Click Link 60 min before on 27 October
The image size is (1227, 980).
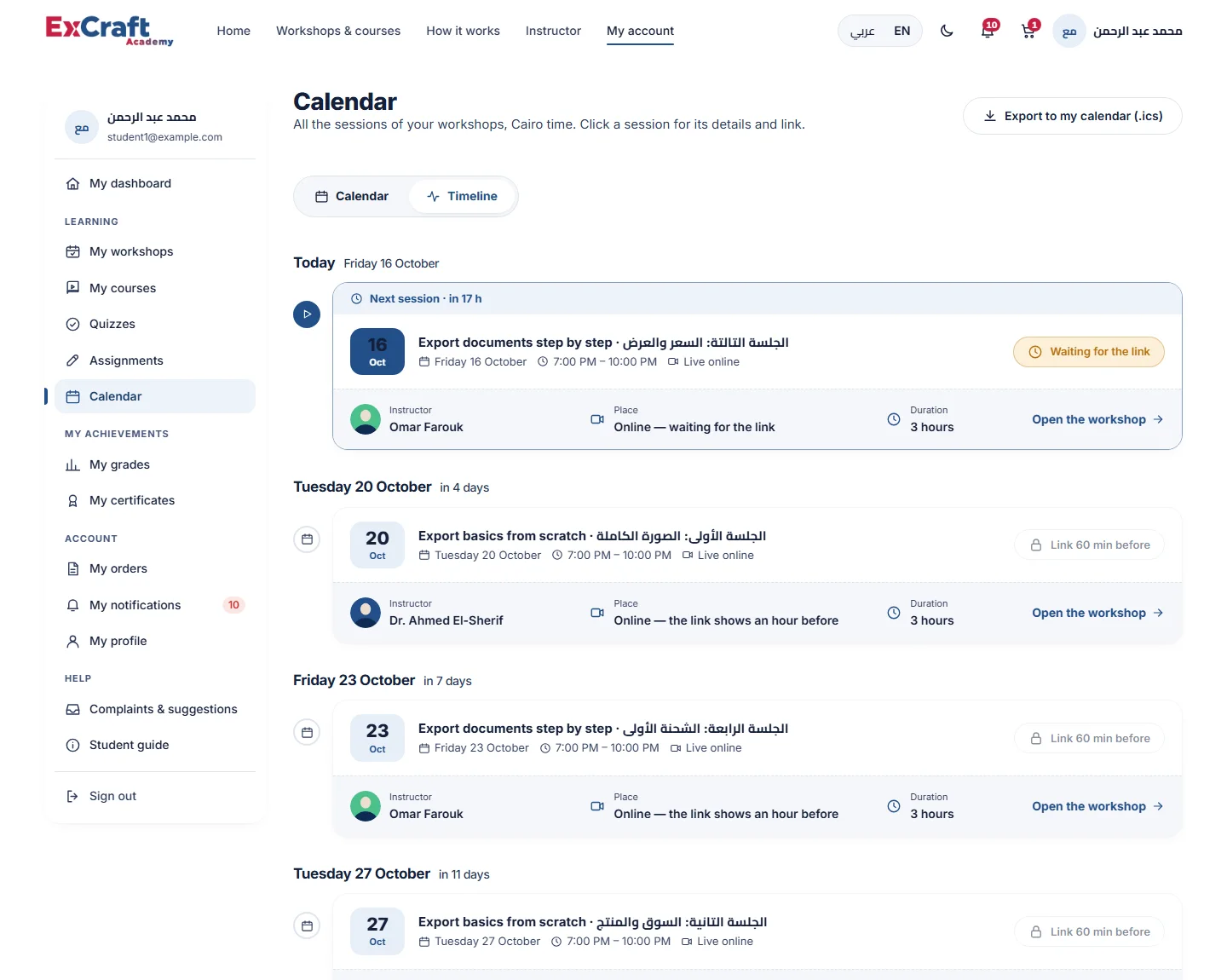1090,932
